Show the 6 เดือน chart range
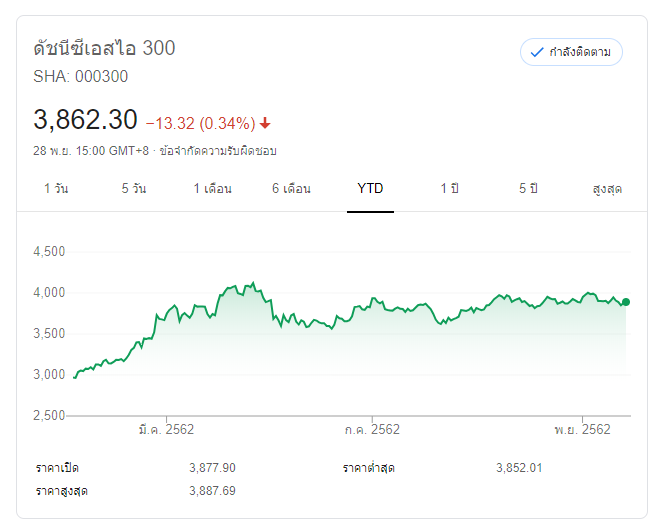This screenshot has width=658, height=531. point(291,189)
